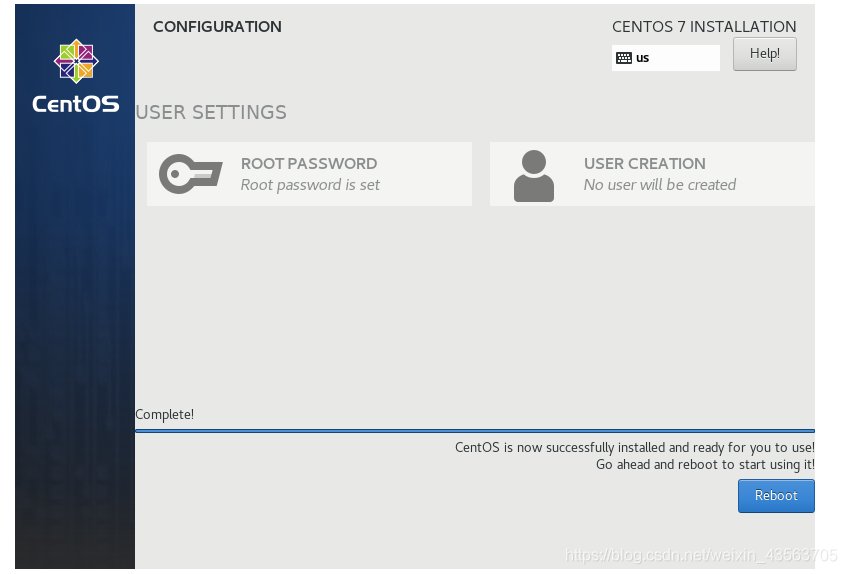Click the CentOS wordmark in the sidebar
The height and width of the screenshot is (574, 847).
click(76, 104)
